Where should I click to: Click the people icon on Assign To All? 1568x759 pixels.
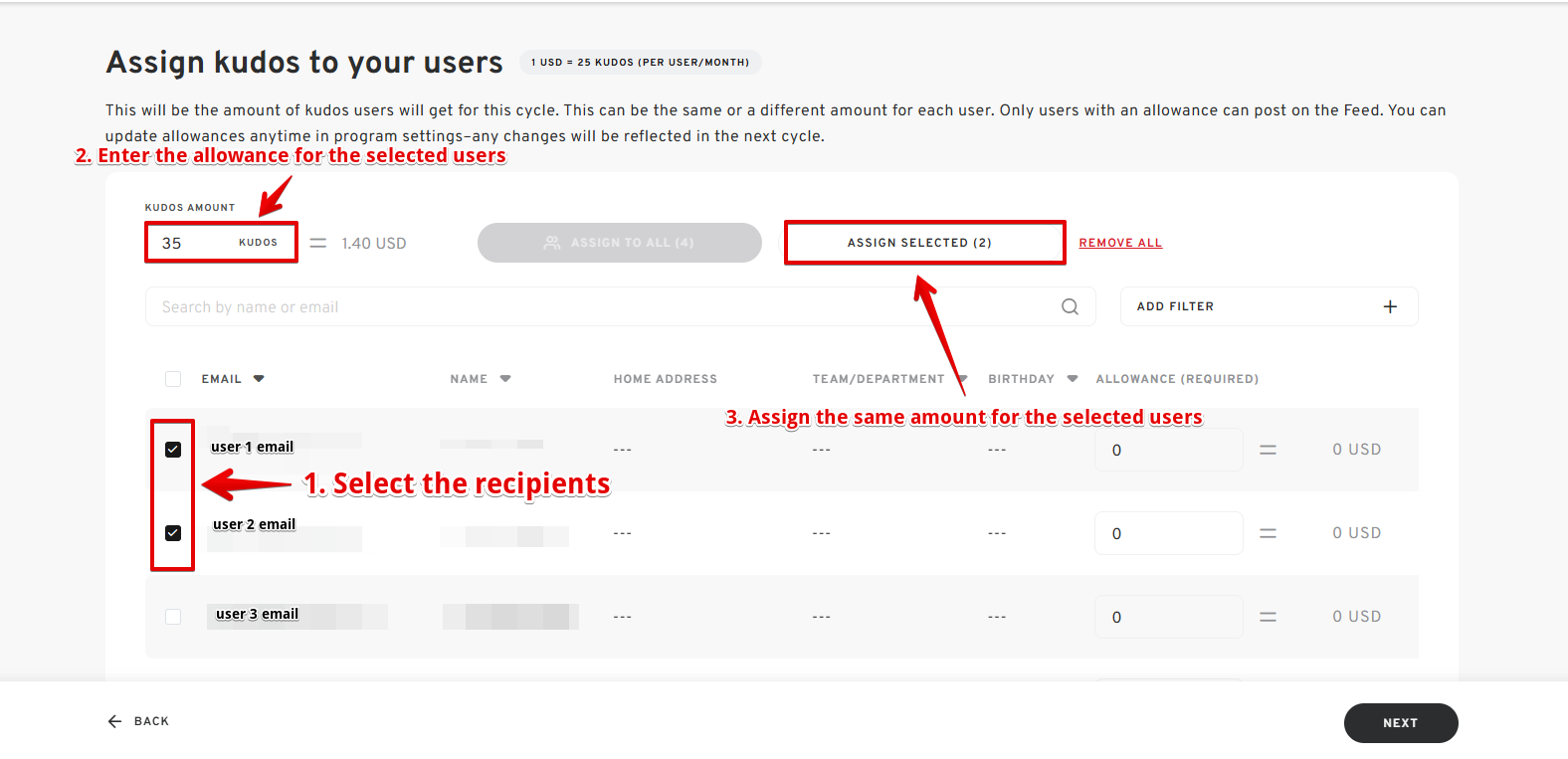tap(552, 243)
